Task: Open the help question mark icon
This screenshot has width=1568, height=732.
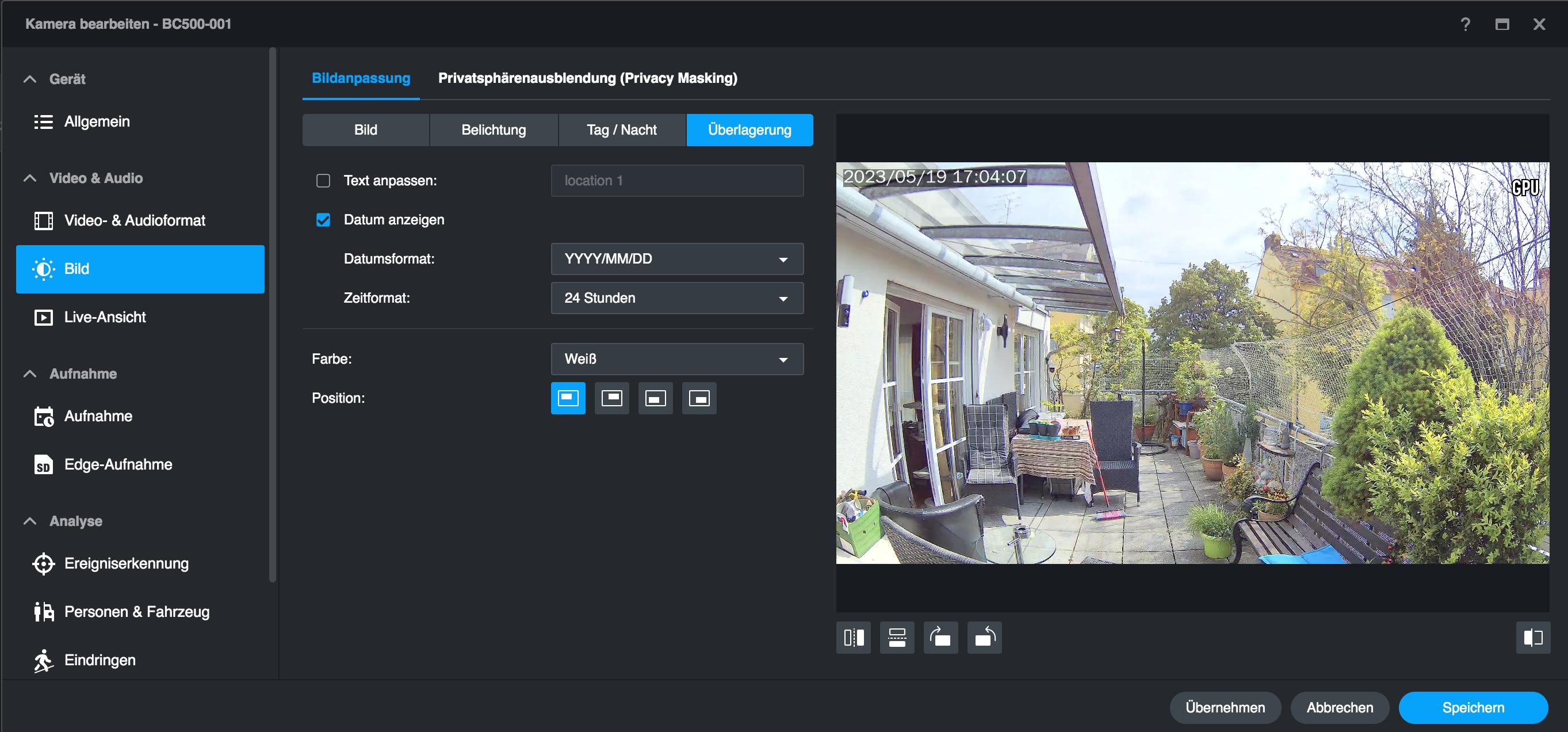Action: coord(1465,24)
